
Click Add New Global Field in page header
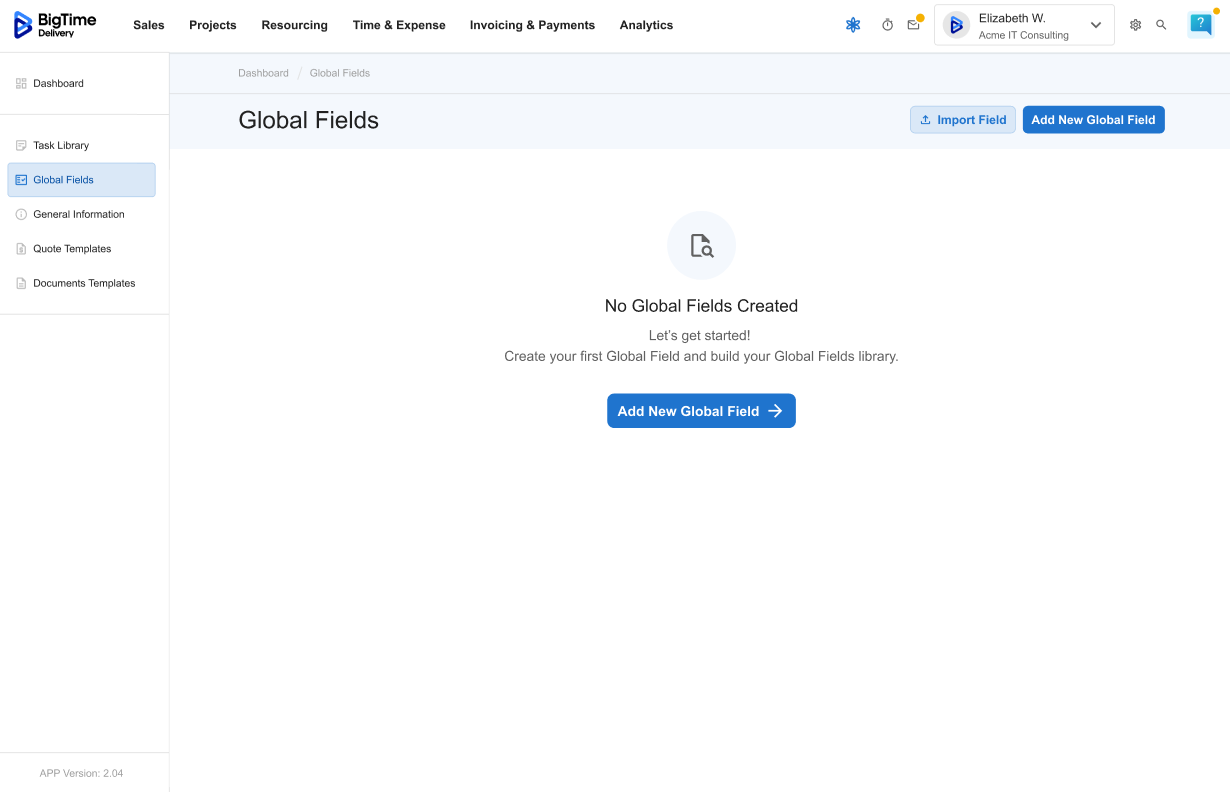click(1093, 120)
